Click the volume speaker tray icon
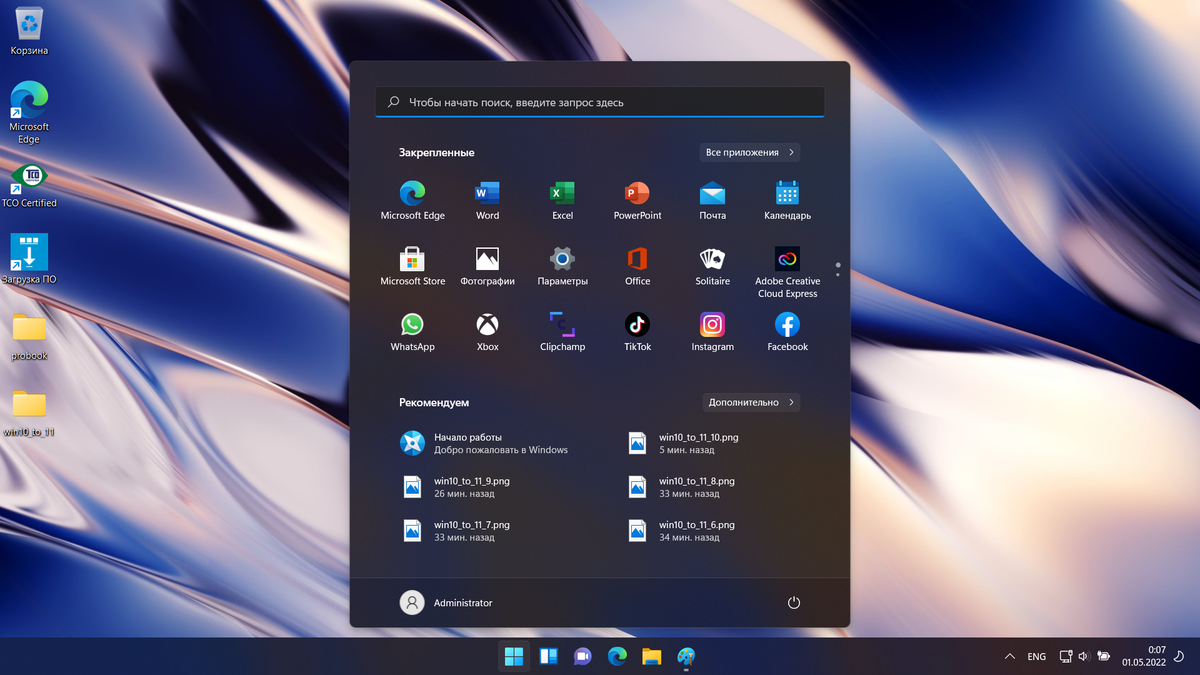The width and height of the screenshot is (1200, 675). coord(1083,656)
